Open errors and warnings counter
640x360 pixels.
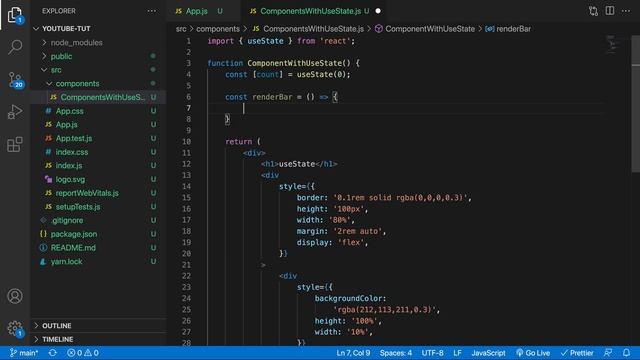[x=83, y=353]
